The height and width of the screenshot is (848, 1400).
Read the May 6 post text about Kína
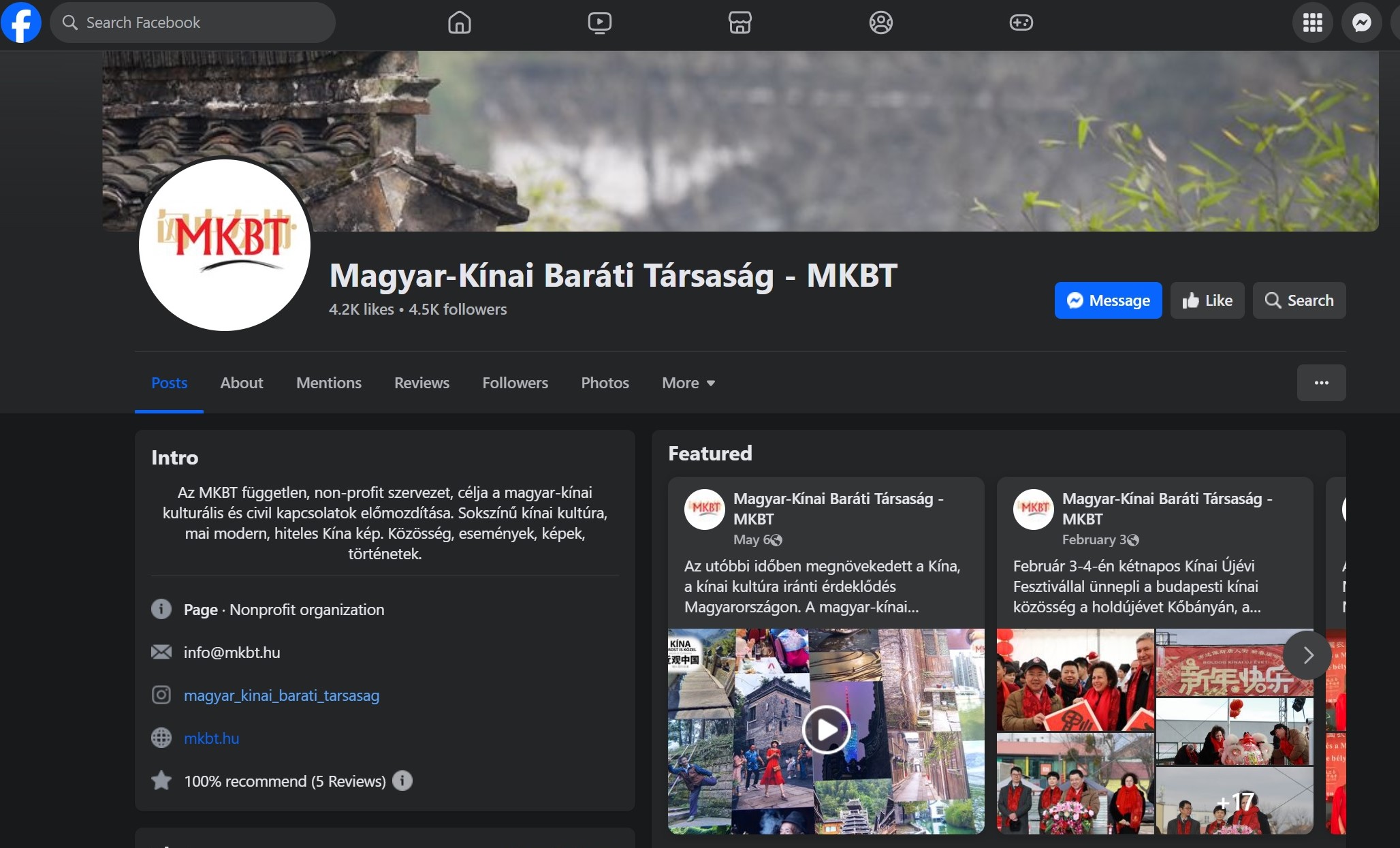click(x=822, y=586)
